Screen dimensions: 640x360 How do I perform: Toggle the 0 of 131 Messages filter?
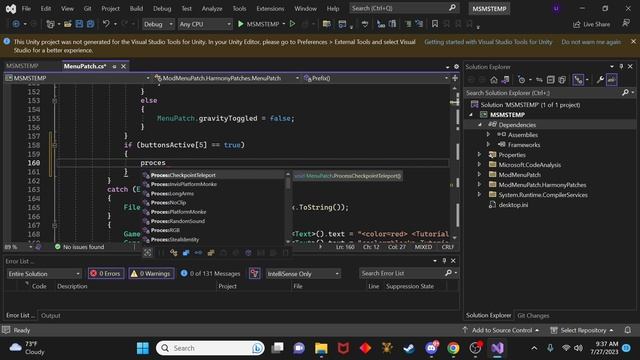[x=210, y=273]
